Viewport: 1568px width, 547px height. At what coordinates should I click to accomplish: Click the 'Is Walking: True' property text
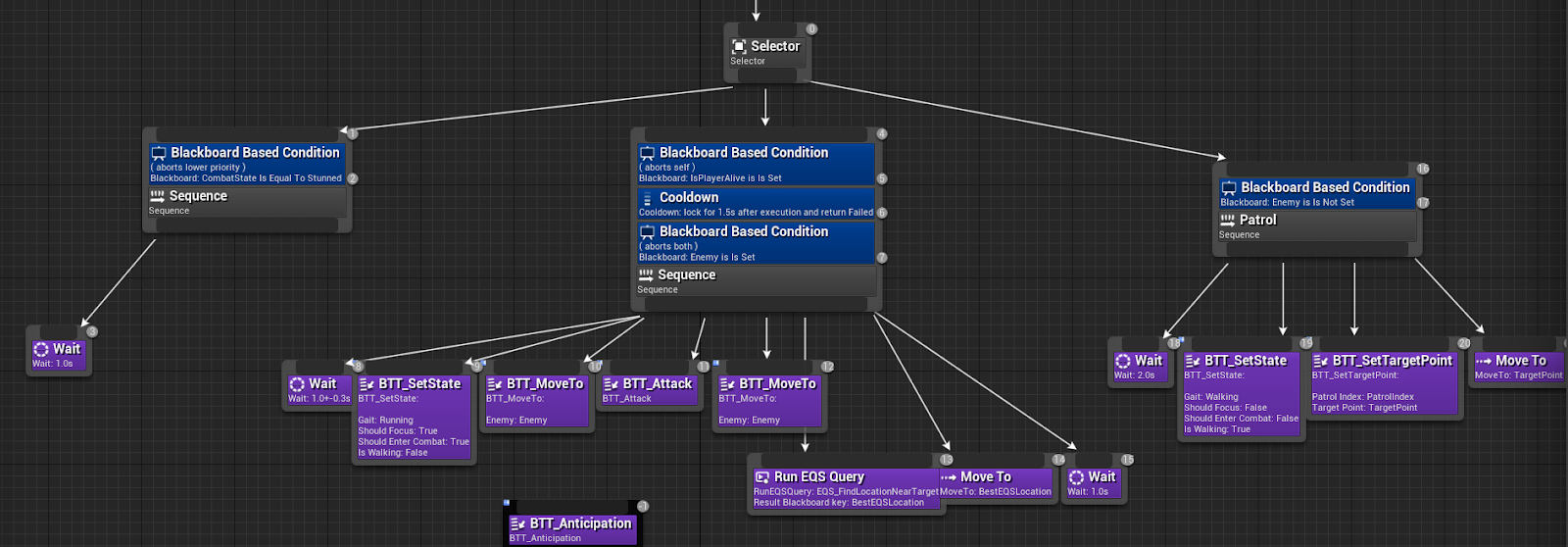1217,429
